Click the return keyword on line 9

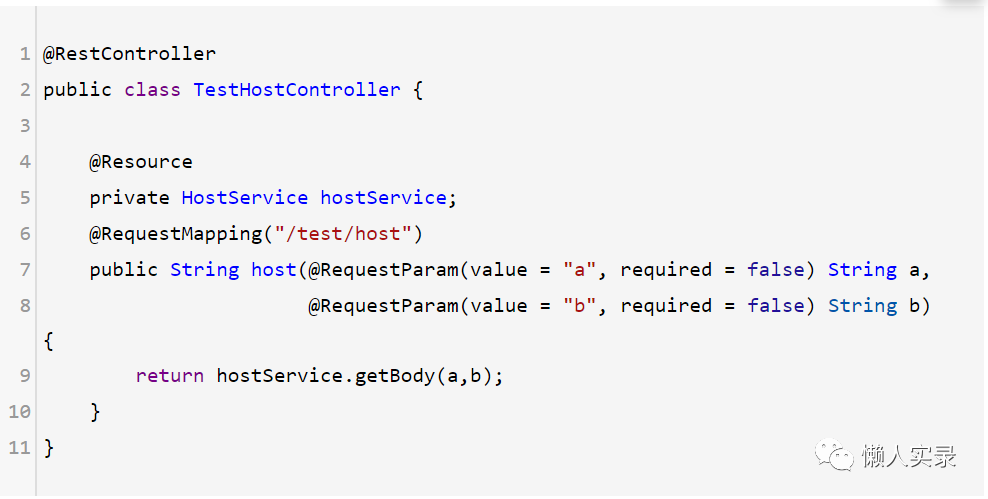[169, 376]
